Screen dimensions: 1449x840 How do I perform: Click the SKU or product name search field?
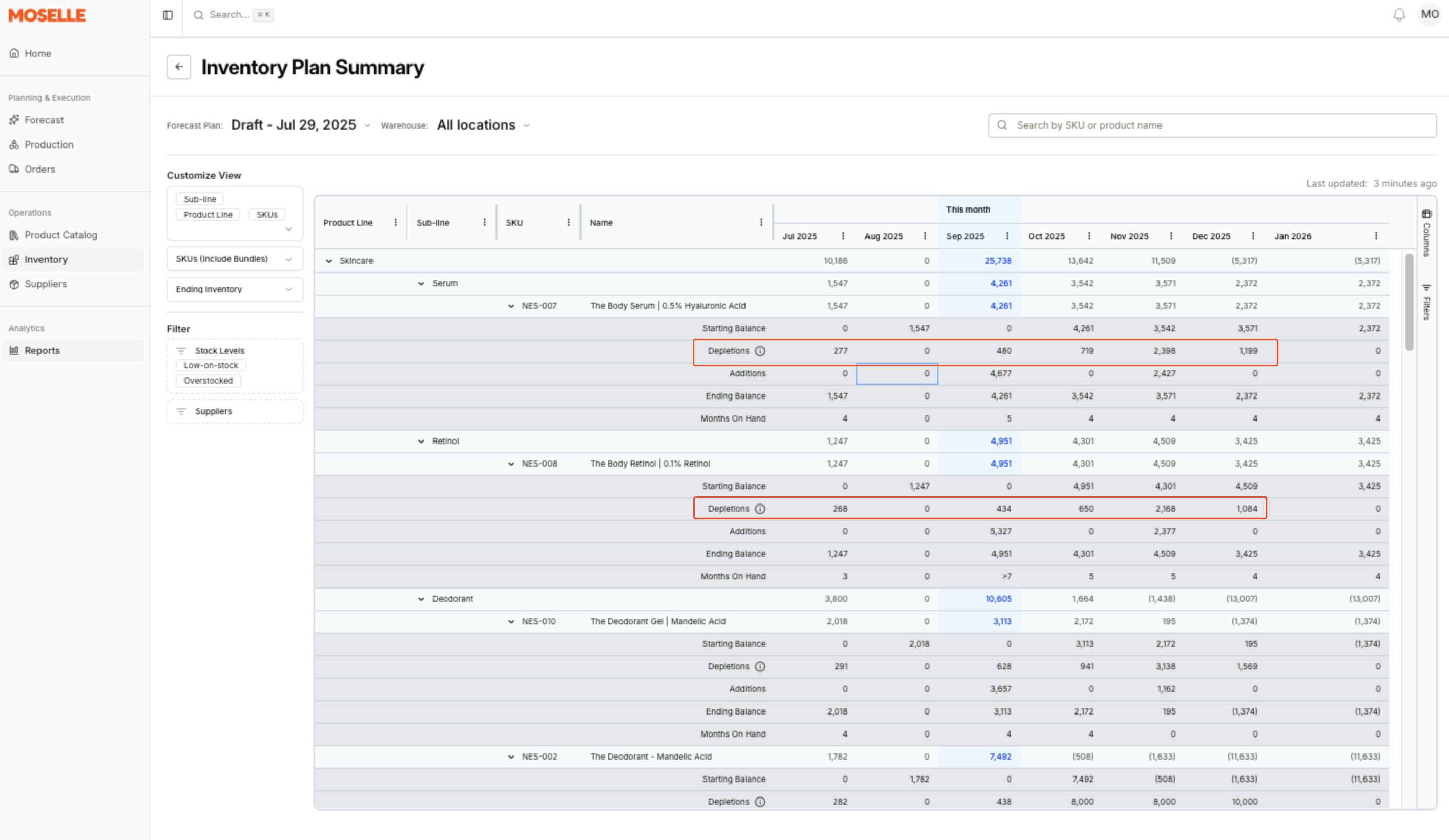[1212, 125]
